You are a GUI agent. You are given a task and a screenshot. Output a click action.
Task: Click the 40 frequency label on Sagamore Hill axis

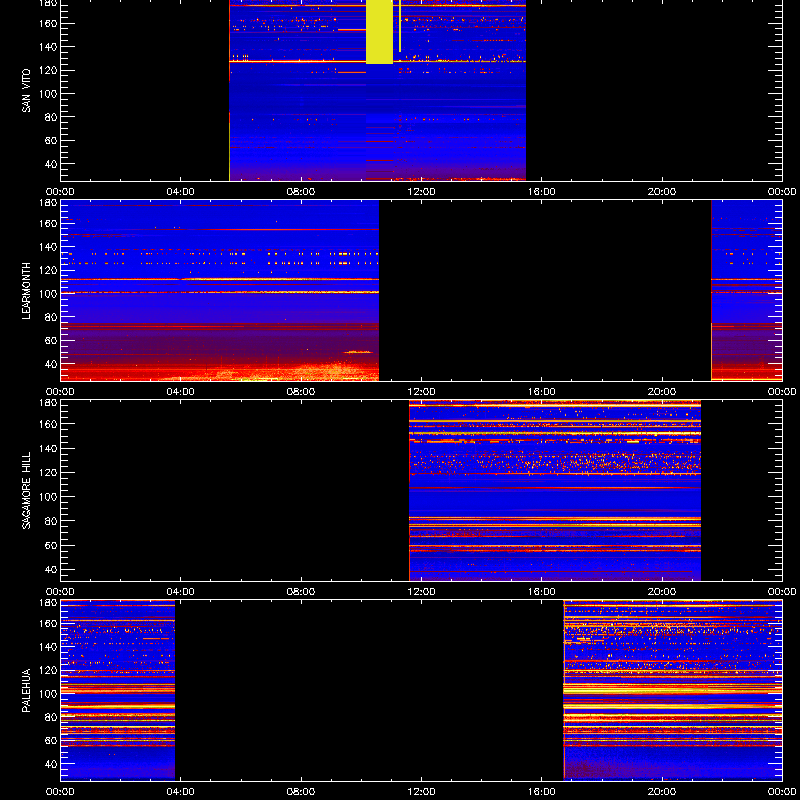coord(52,569)
